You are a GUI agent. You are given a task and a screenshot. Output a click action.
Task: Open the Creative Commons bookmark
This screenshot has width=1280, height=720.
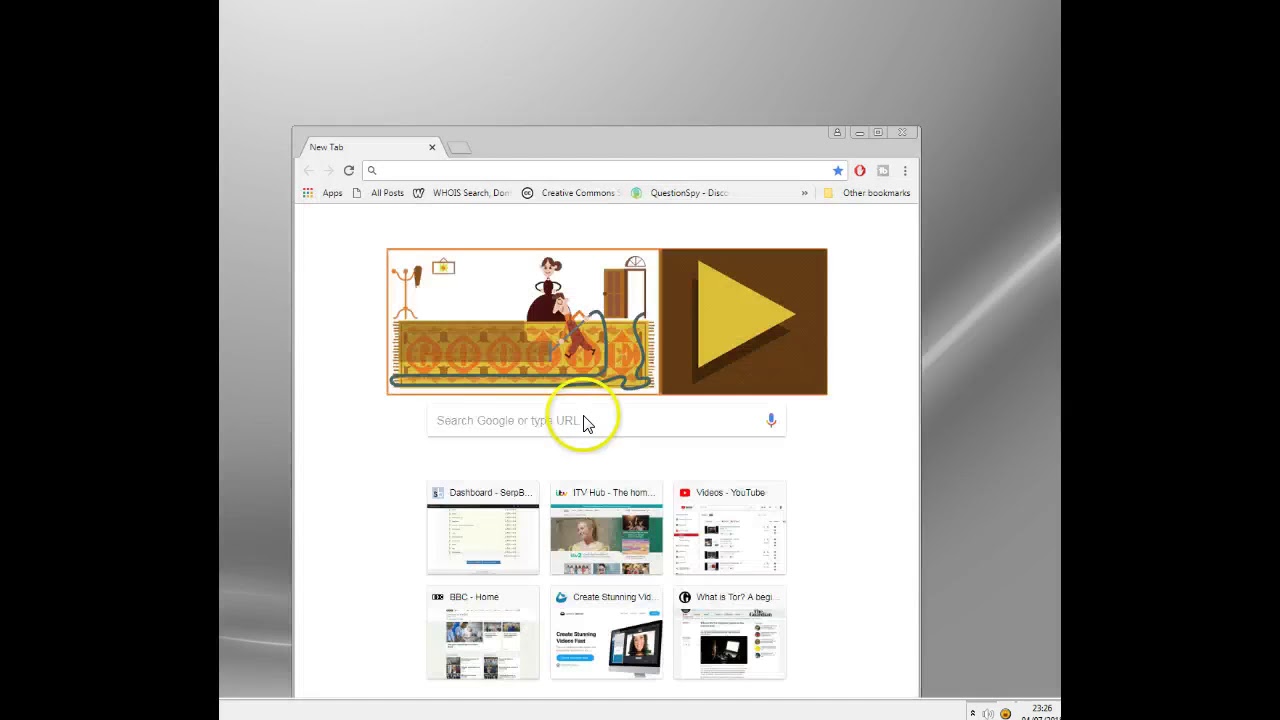click(571, 193)
